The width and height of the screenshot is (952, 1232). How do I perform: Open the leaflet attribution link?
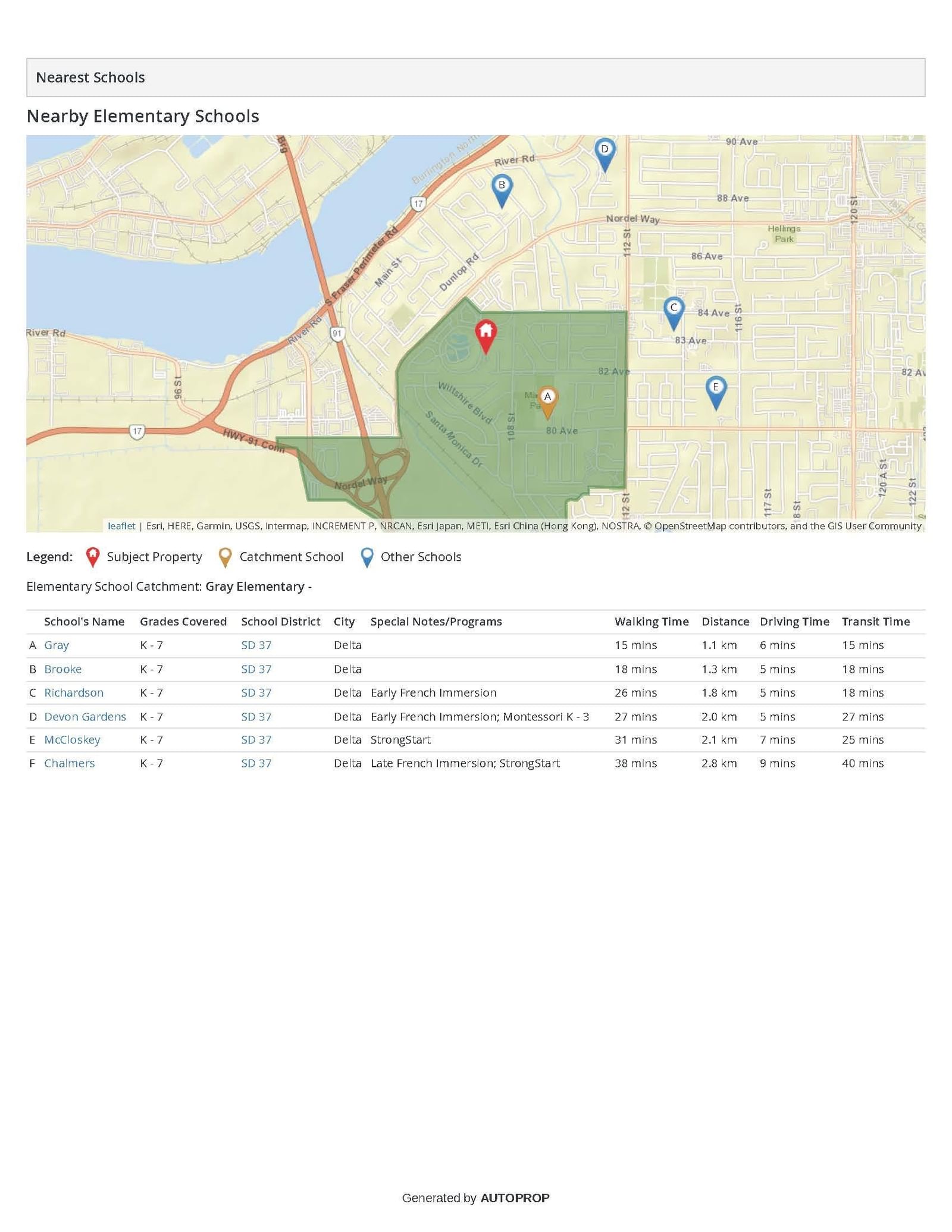point(121,526)
